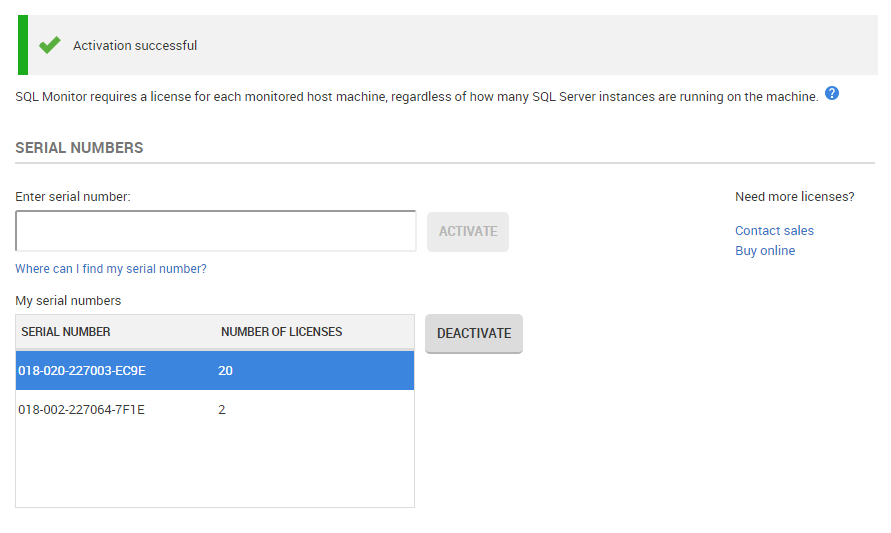Click the 'My serial numbers' label
The image size is (891, 533).
tap(68, 301)
